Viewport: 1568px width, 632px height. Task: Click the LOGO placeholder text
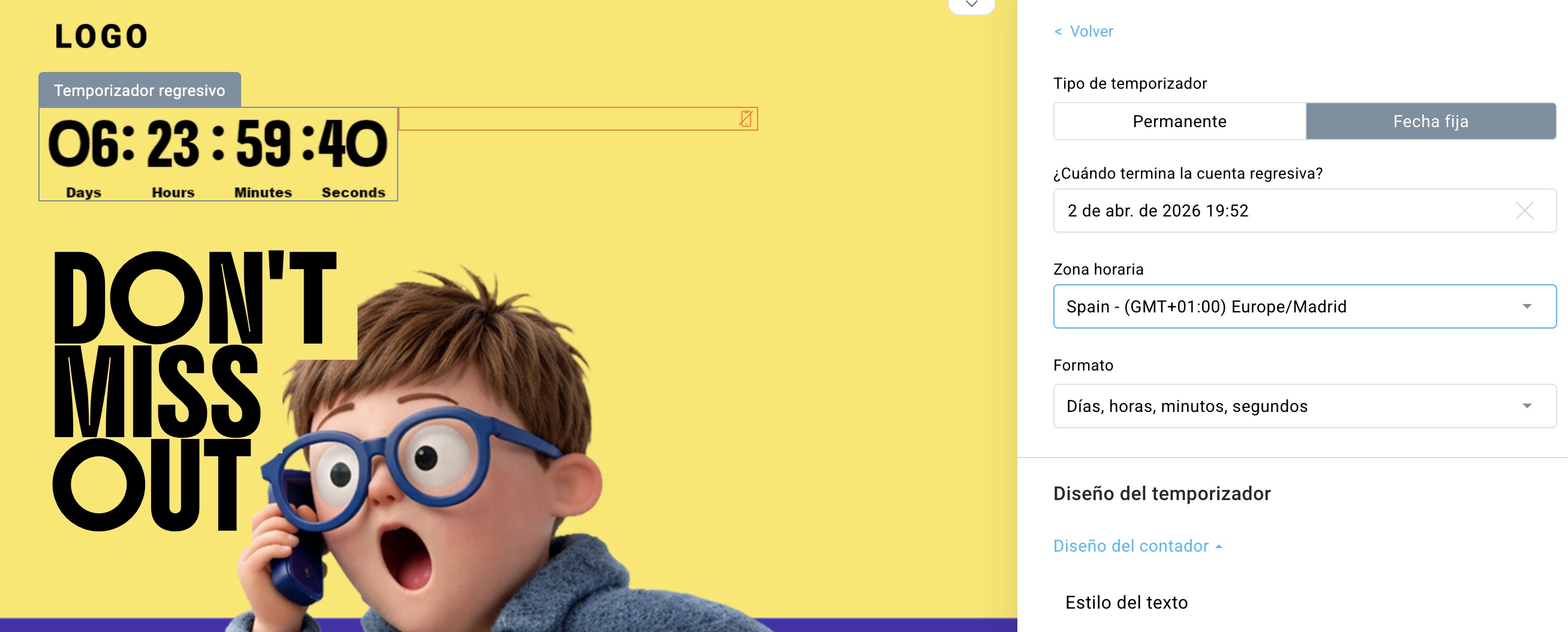click(x=101, y=35)
